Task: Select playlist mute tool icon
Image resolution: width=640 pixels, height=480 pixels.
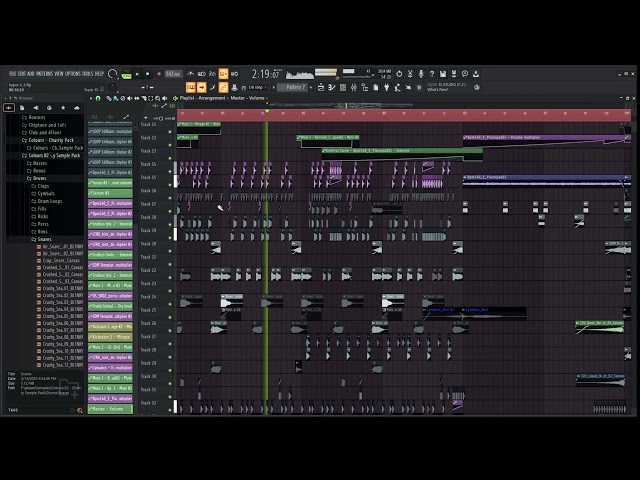Action: point(129,98)
